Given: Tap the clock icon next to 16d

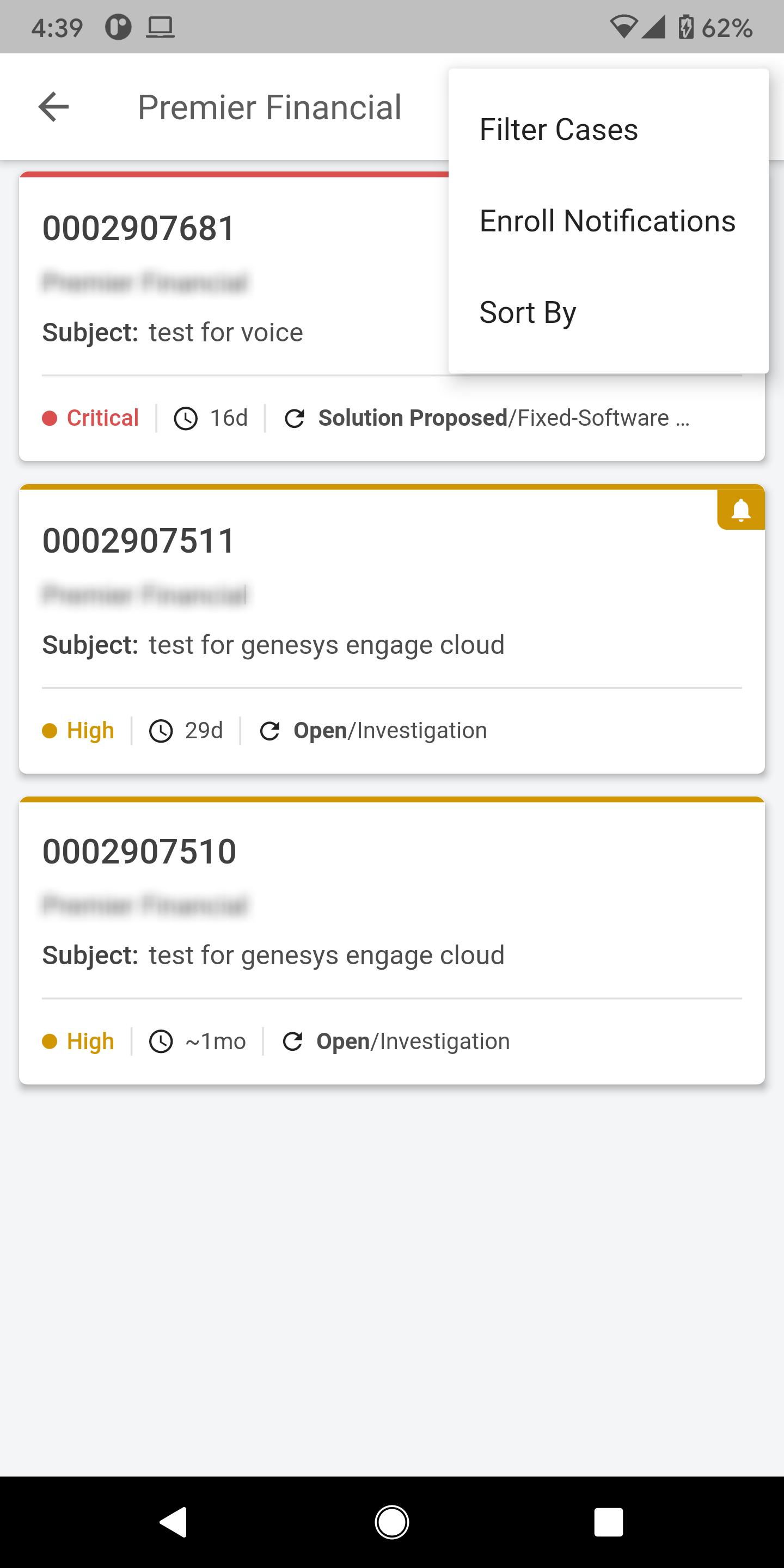Looking at the screenshot, I should point(186,419).
